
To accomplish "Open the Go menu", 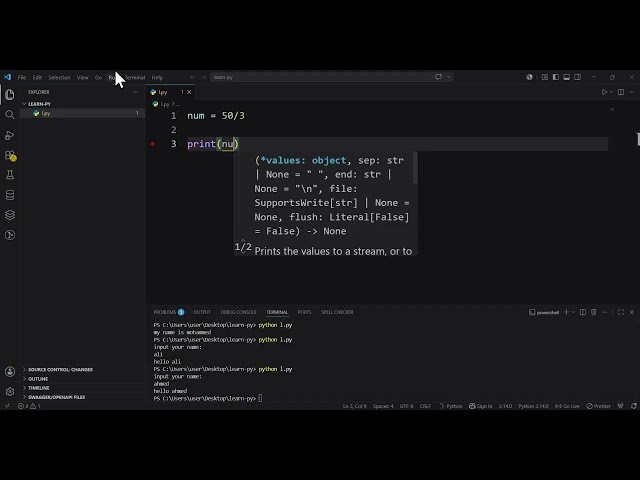I will coord(98,78).
